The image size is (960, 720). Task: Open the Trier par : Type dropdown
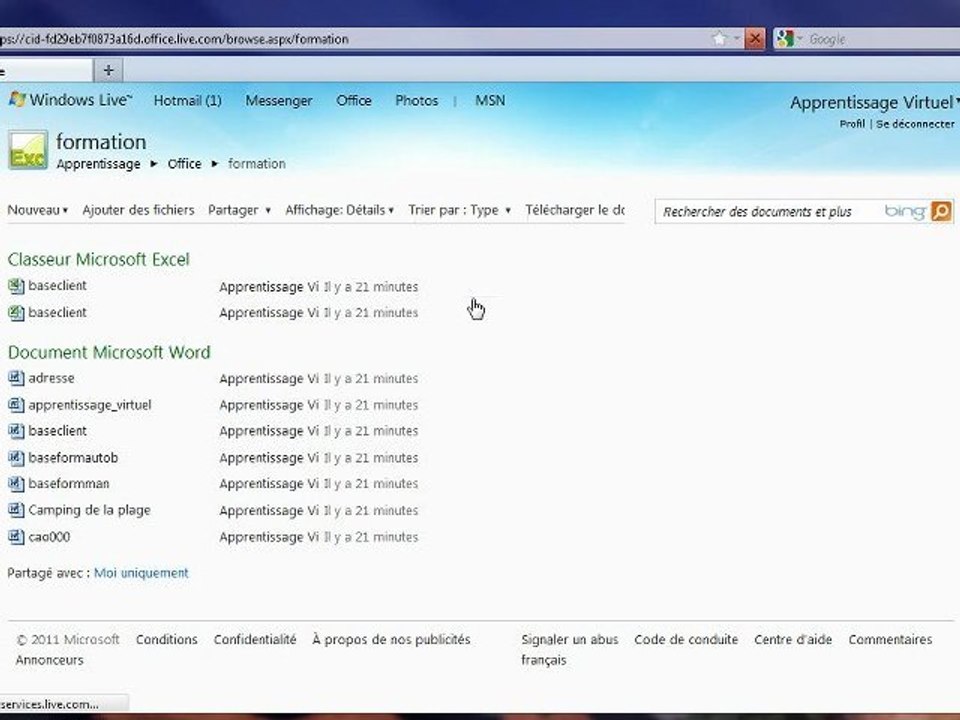459,210
